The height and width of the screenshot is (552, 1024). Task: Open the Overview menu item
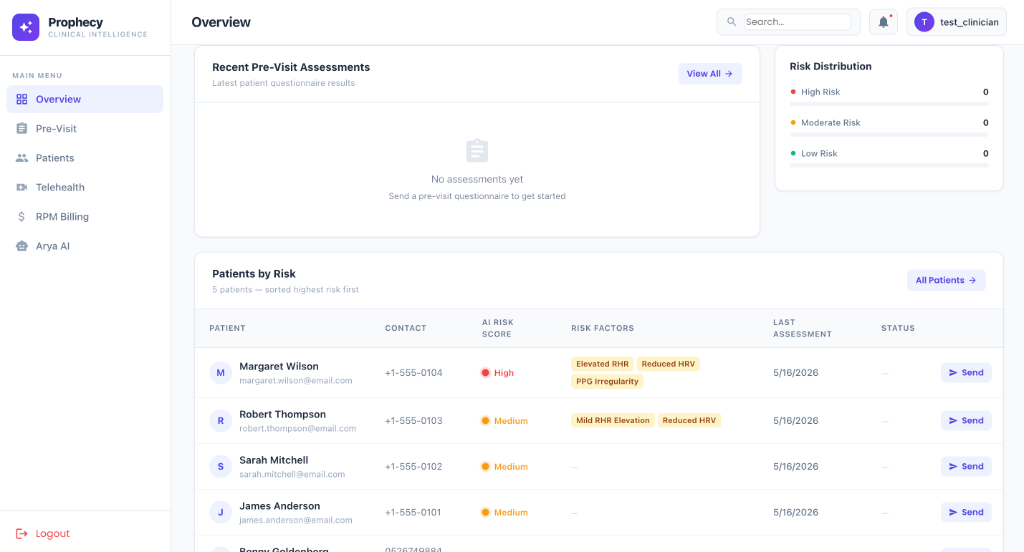(85, 99)
